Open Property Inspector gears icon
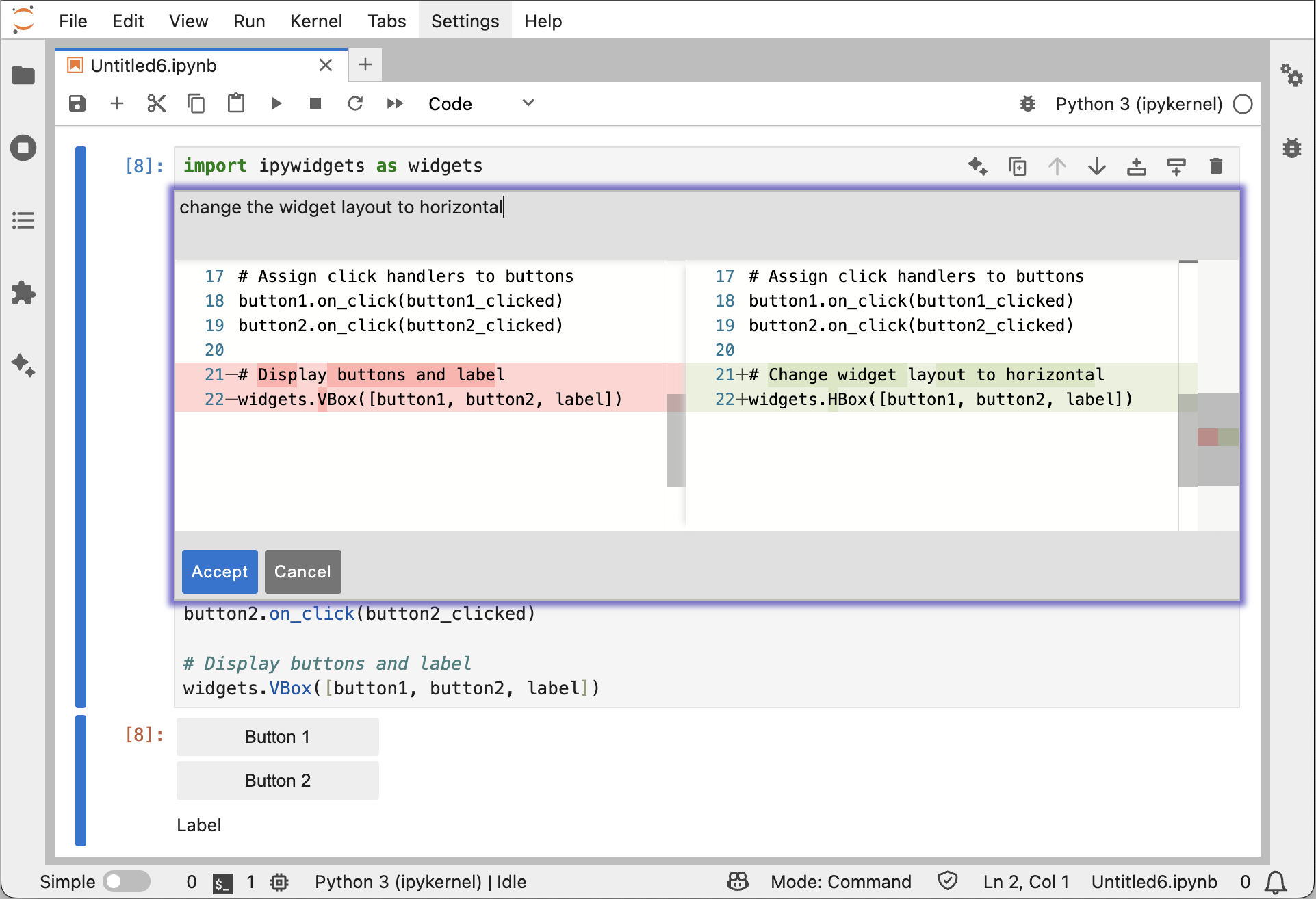 coord(1292,75)
